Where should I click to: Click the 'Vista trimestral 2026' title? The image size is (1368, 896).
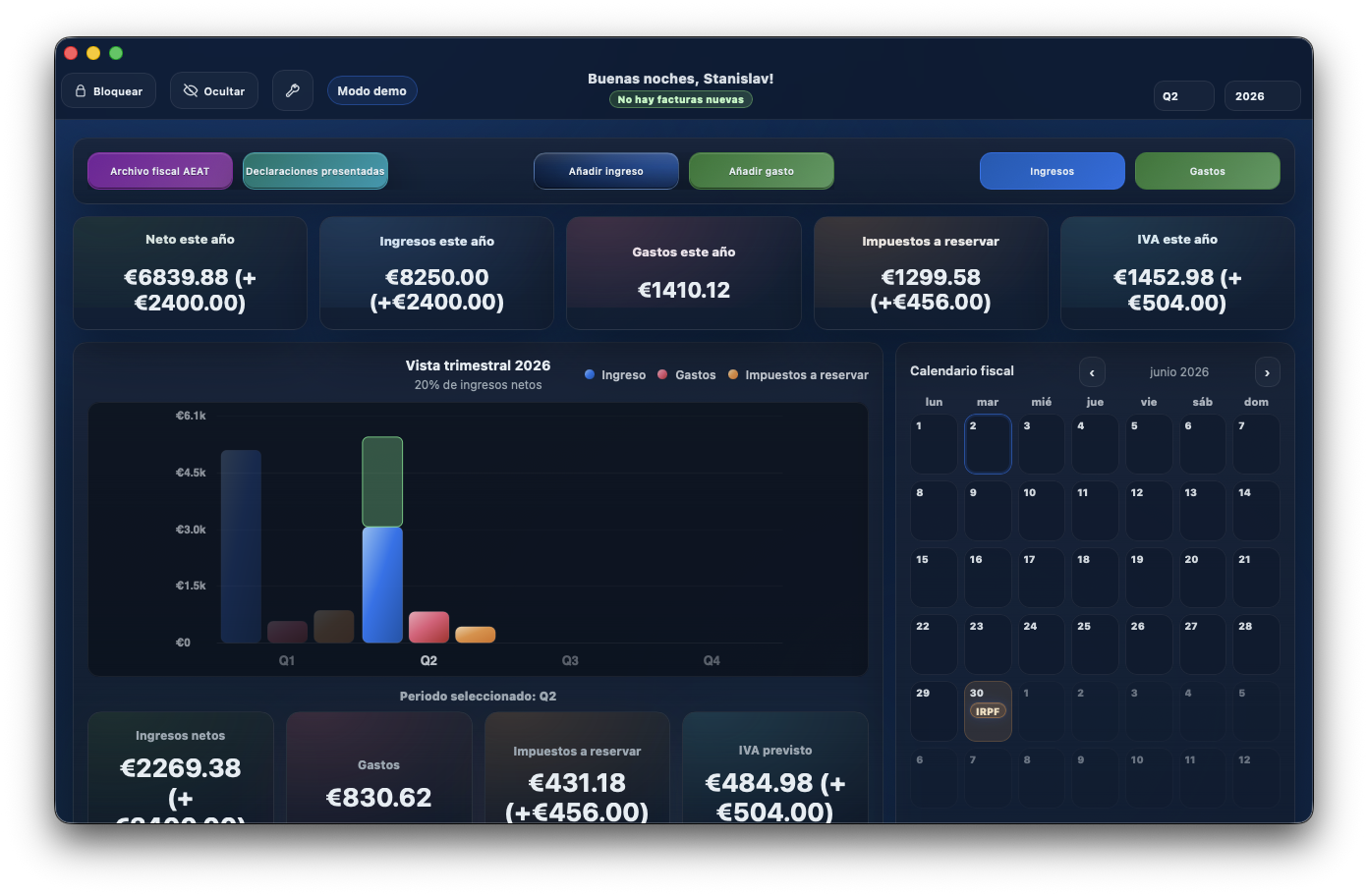click(478, 365)
